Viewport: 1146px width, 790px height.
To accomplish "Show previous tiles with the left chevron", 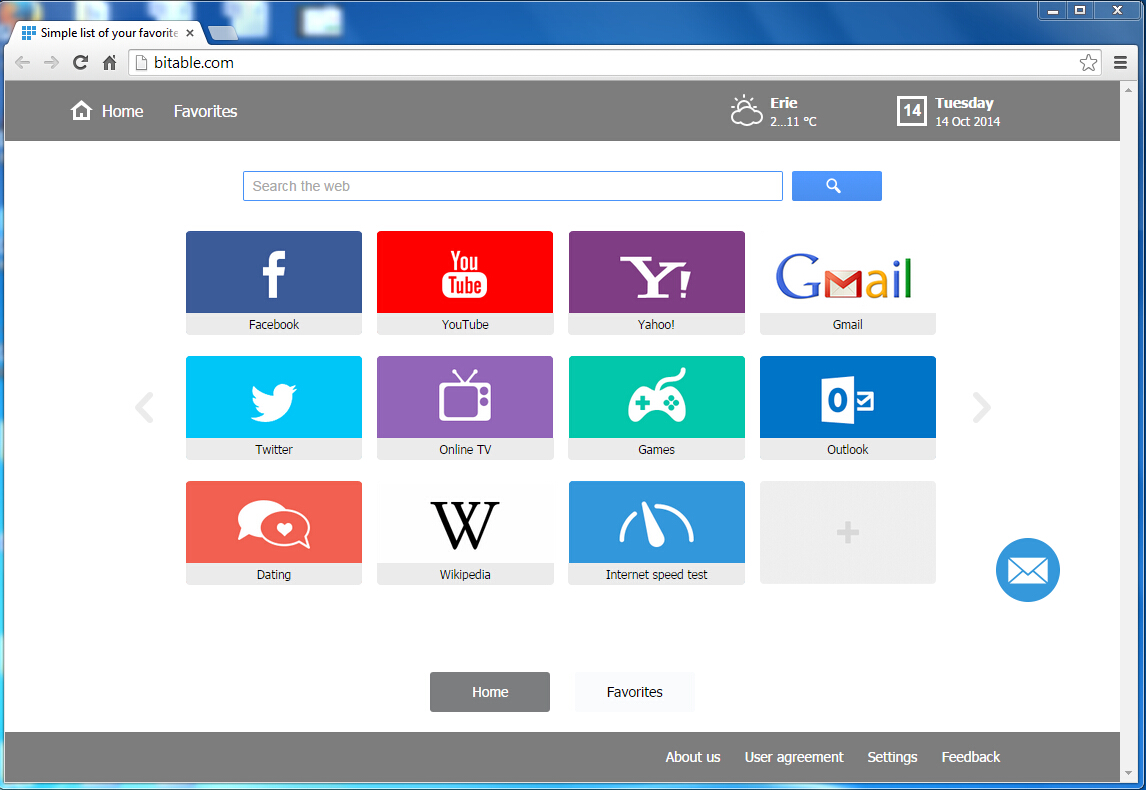I will click(x=144, y=407).
